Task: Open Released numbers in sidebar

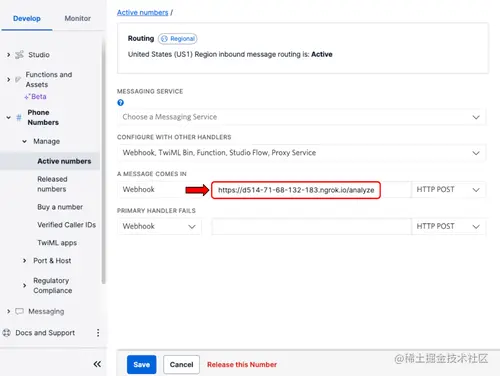Action: click(52, 184)
